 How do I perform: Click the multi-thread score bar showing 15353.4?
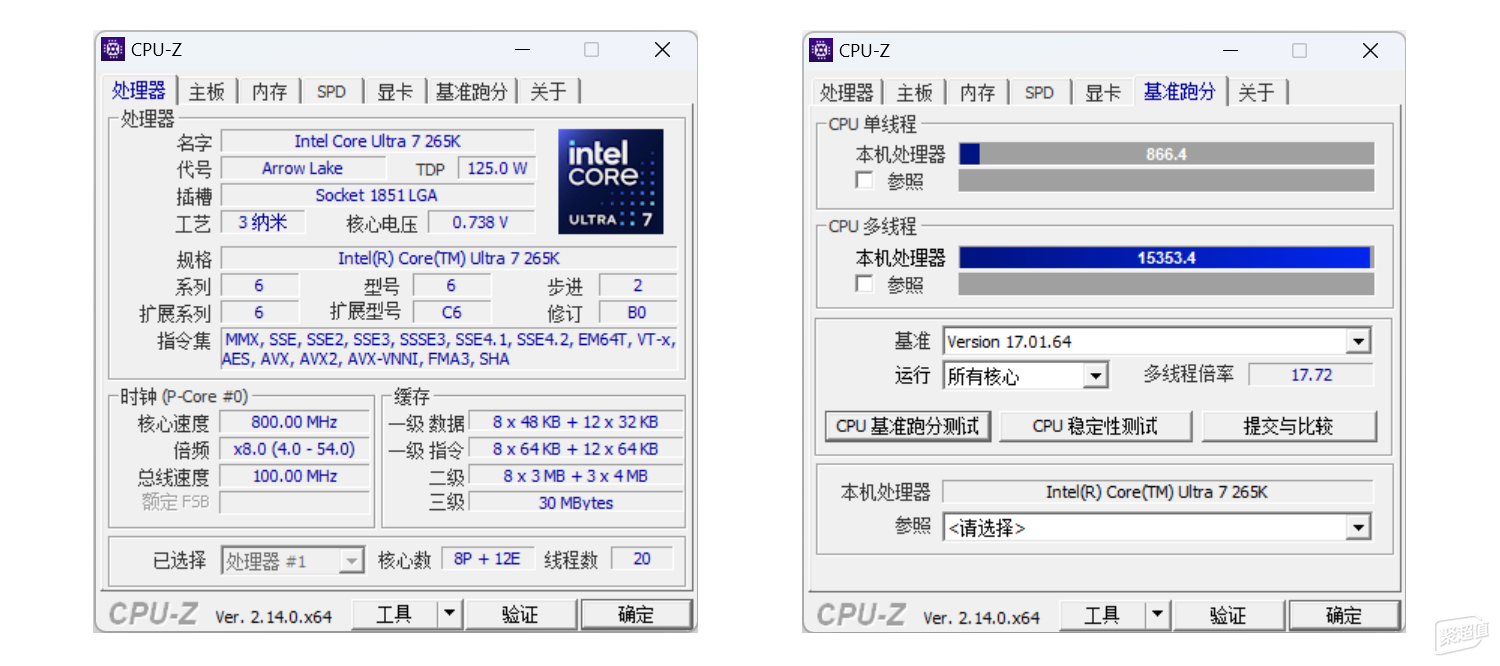[x=1166, y=257]
